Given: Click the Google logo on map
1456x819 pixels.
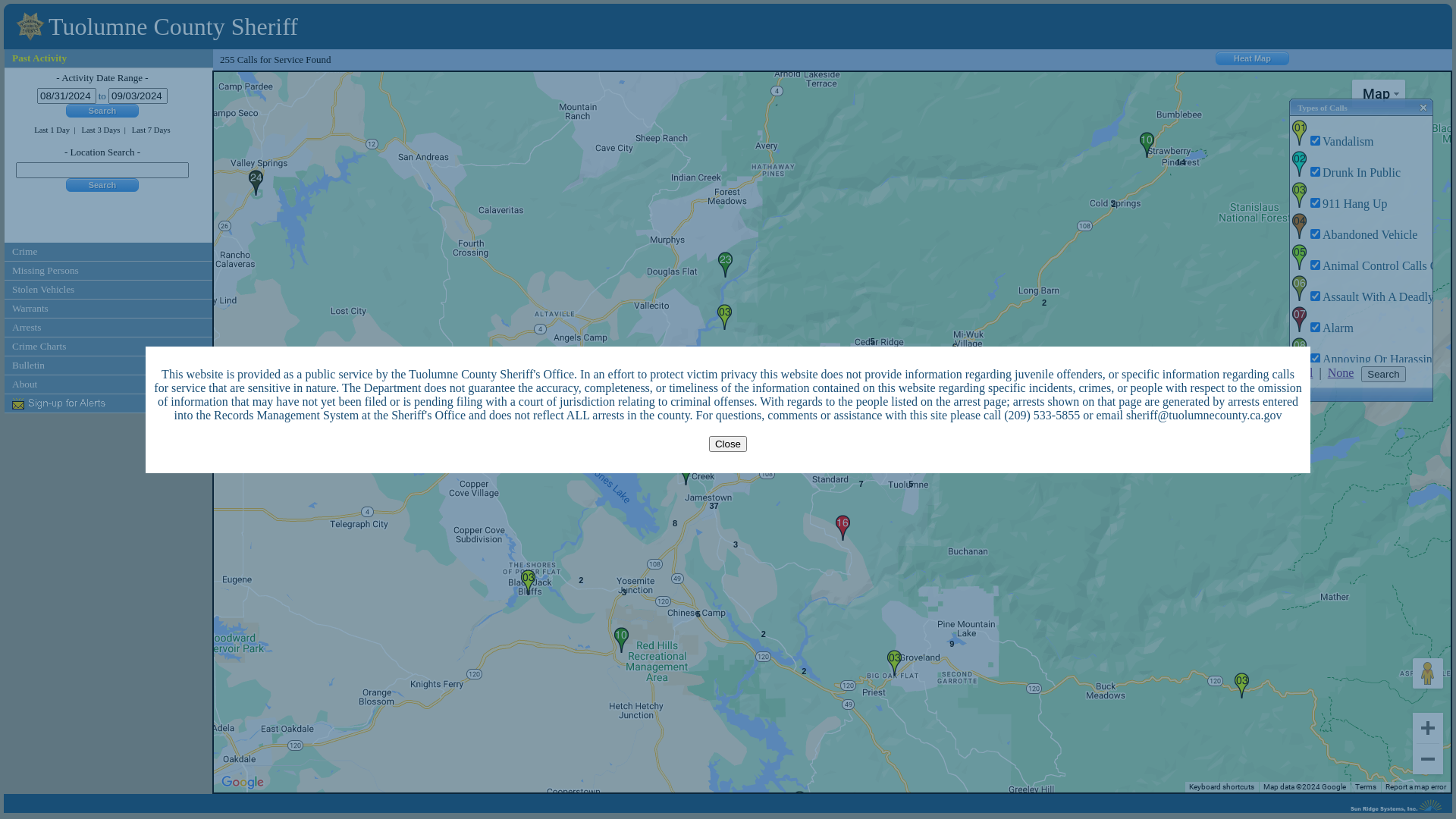Looking at the screenshot, I should pos(243,783).
